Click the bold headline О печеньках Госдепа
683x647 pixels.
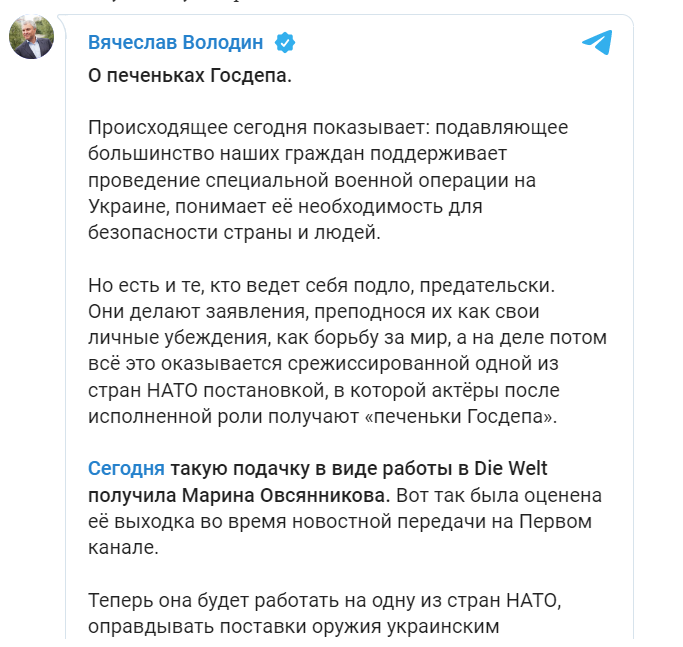pos(190,76)
